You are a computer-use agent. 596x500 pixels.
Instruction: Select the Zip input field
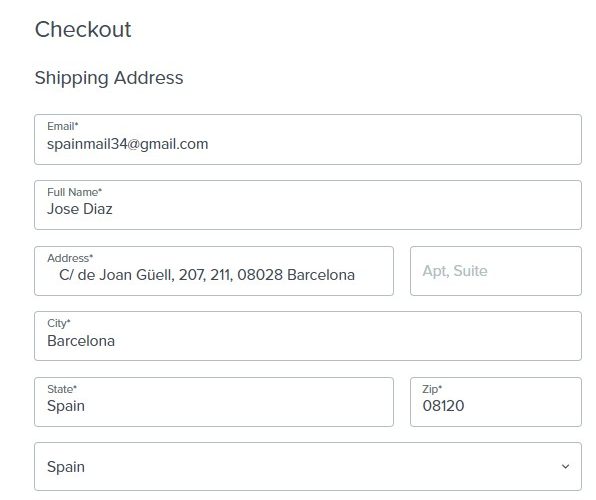click(x=496, y=402)
